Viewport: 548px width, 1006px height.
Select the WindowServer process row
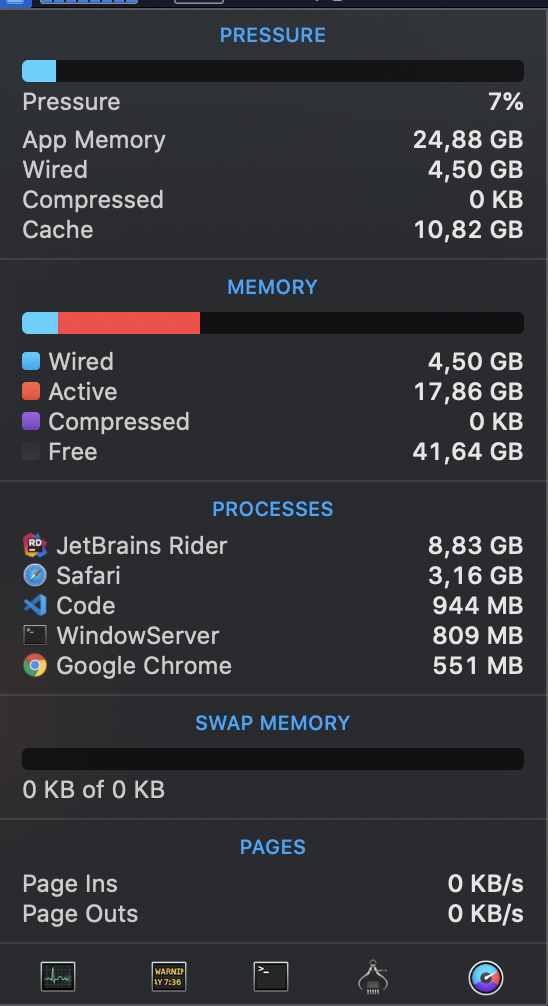click(x=273, y=636)
